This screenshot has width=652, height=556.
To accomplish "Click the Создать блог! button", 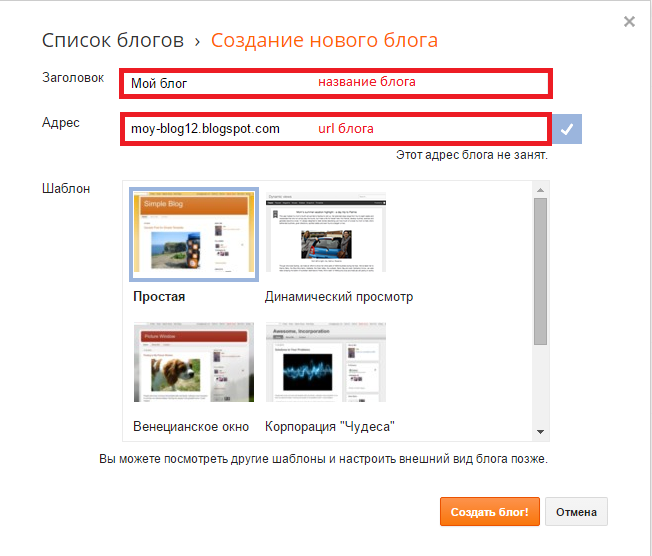I will click(x=489, y=512).
